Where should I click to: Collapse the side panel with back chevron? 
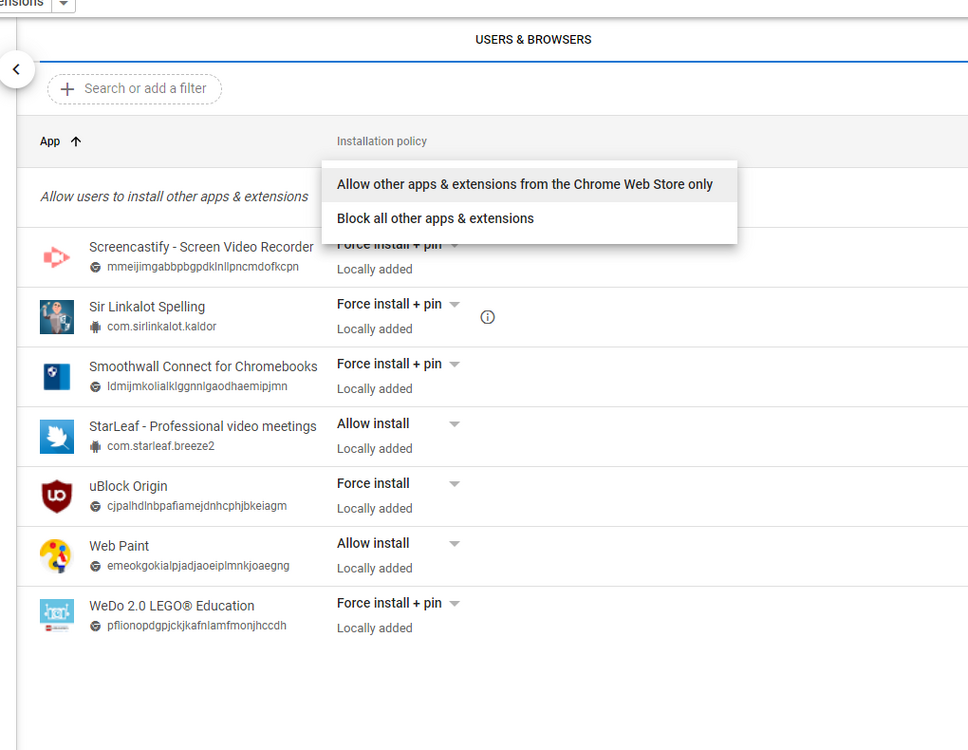coord(16,69)
